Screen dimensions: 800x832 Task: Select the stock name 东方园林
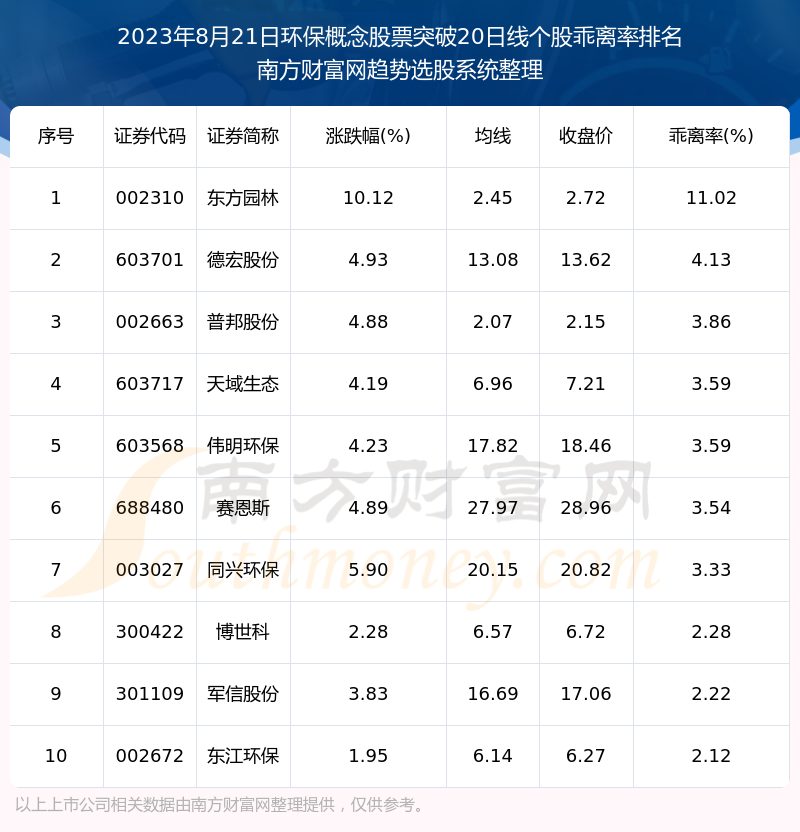pyautogui.click(x=243, y=198)
